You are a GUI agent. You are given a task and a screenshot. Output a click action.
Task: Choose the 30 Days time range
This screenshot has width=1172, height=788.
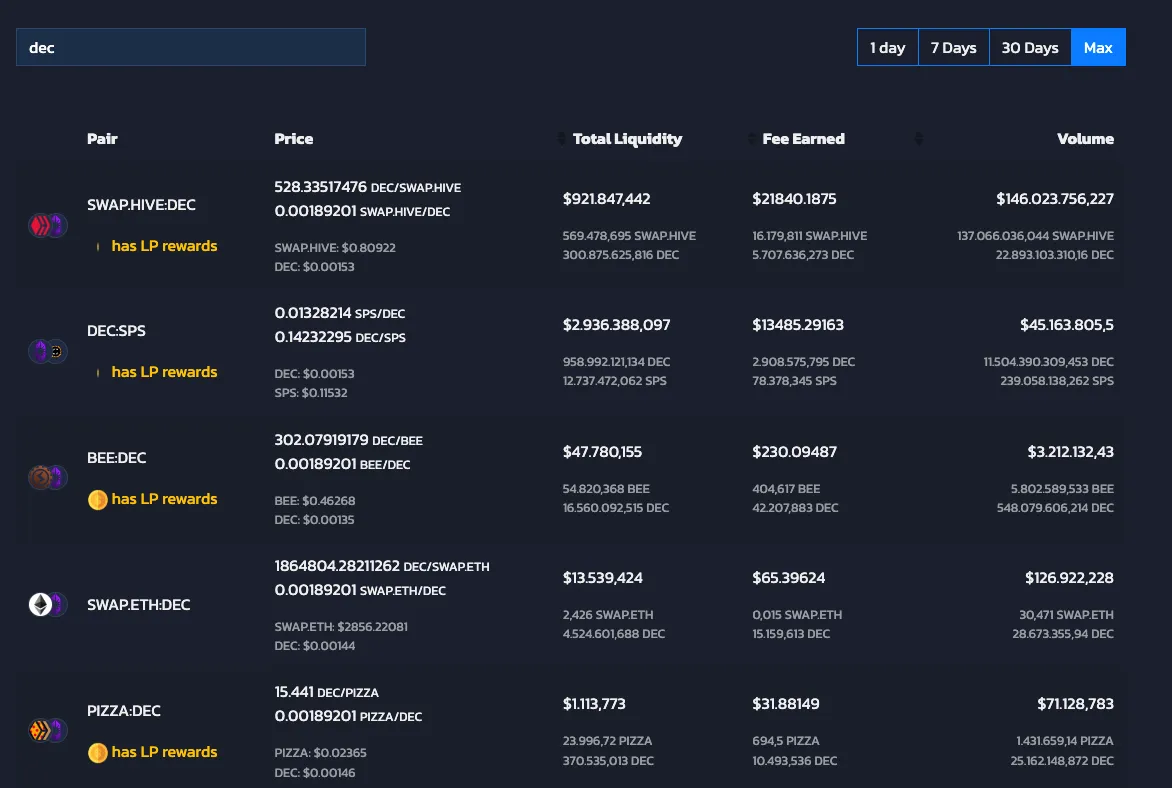coord(1030,47)
